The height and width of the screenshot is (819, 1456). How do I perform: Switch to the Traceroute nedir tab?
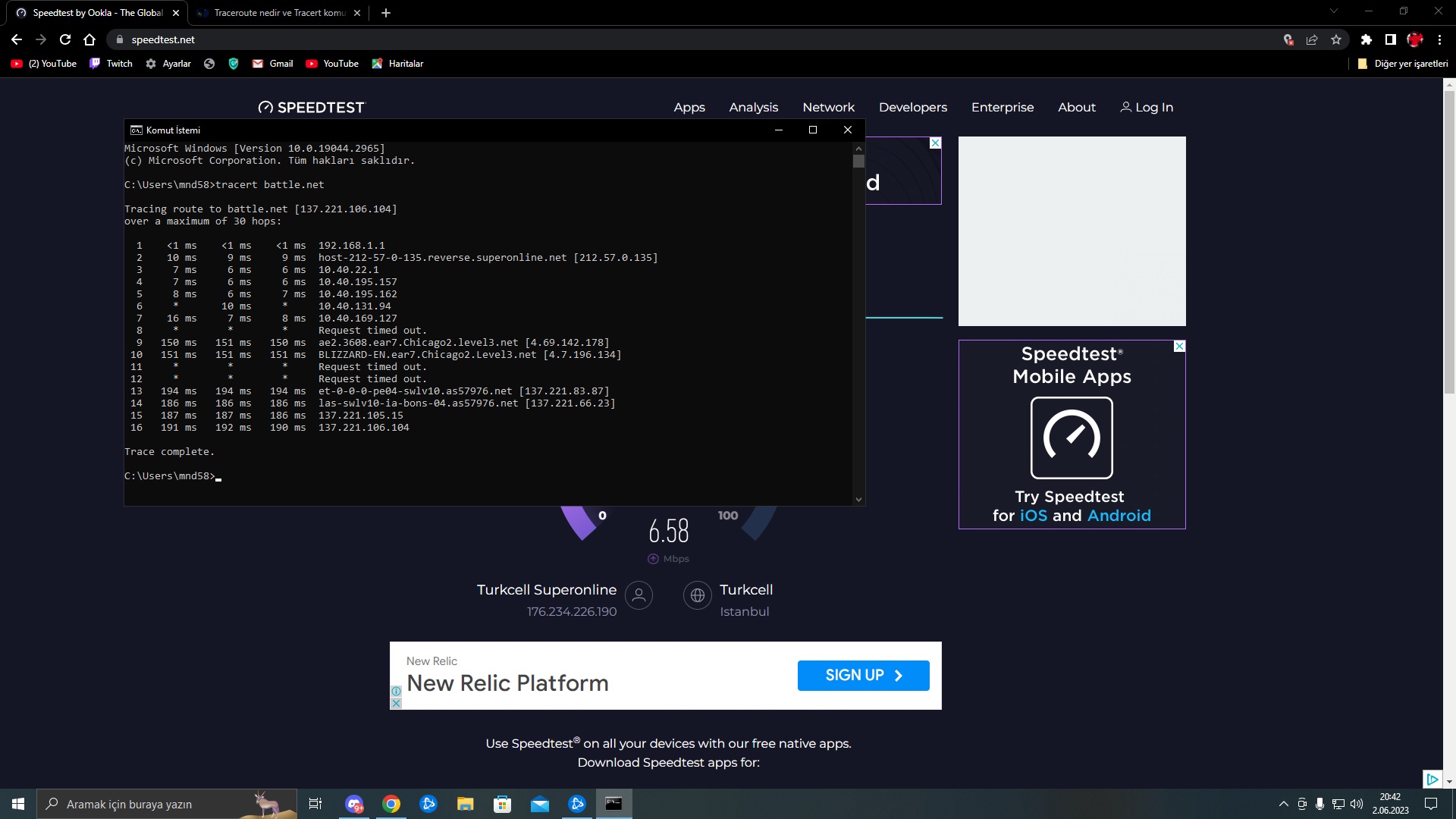pyautogui.click(x=278, y=13)
